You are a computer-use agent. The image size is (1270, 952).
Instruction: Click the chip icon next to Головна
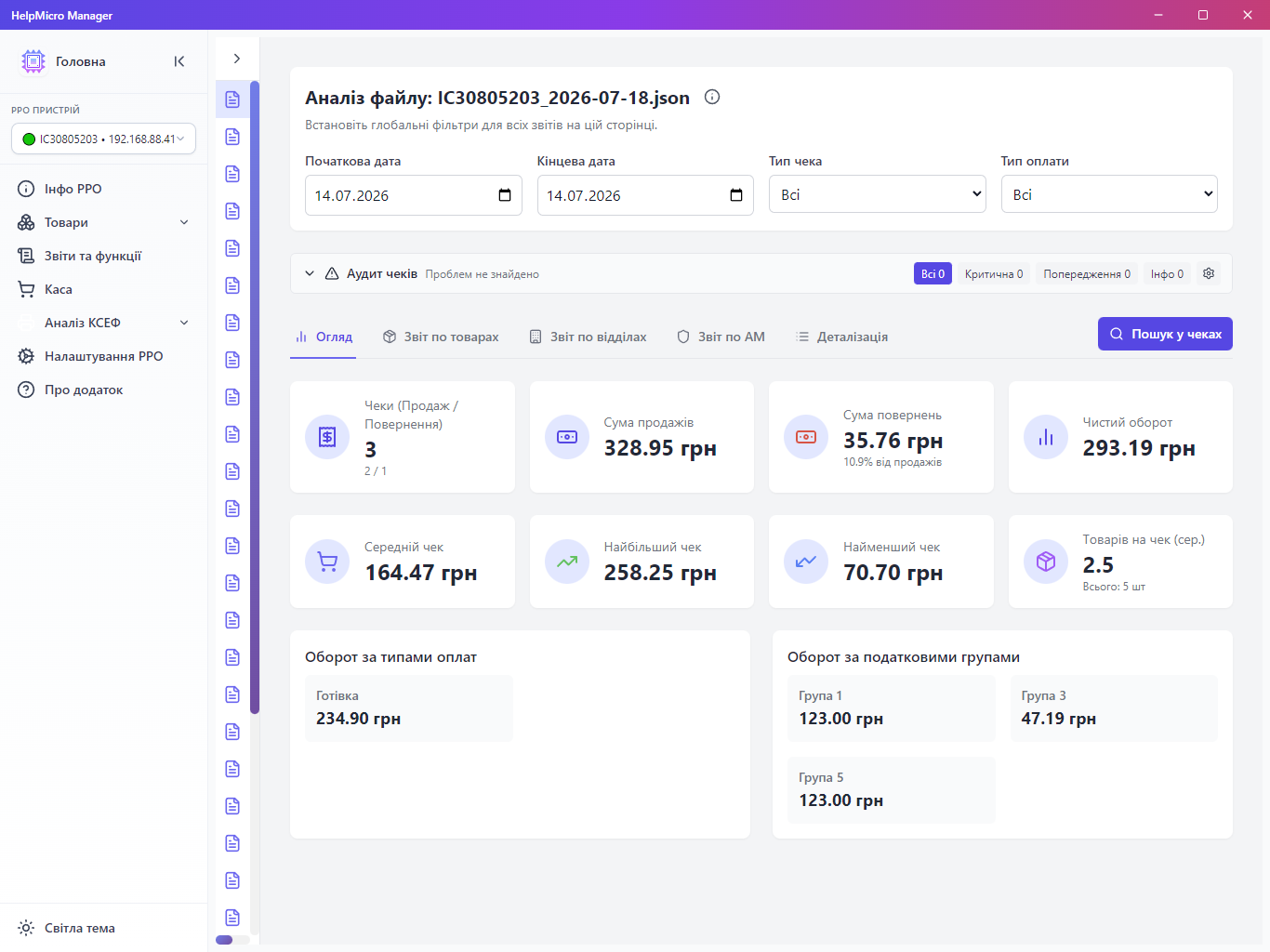(x=33, y=61)
